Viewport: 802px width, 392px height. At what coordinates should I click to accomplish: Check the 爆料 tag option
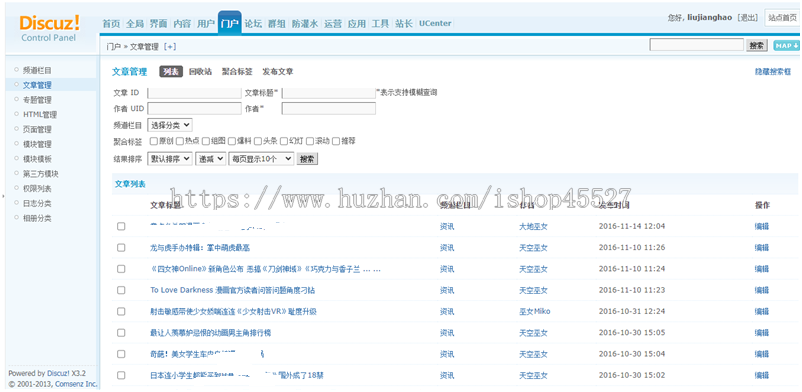(232, 141)
